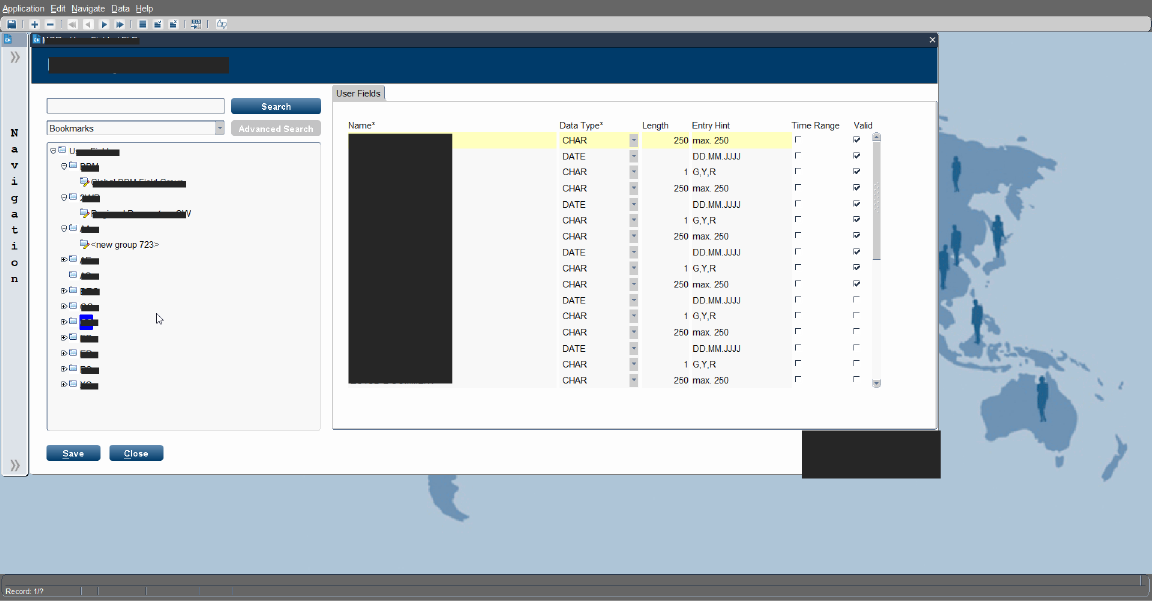Click the Save record icon in the toolbar
The image size is (1152, 601).
click(11, 23)
